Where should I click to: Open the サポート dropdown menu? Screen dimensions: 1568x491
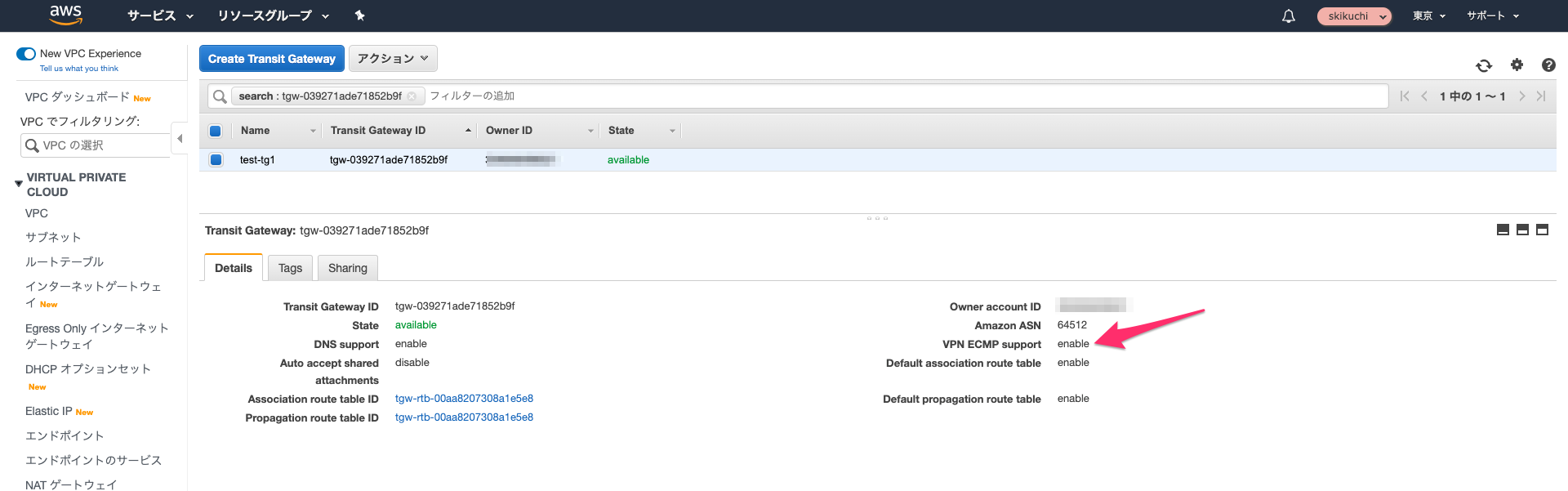(1493, 16)
